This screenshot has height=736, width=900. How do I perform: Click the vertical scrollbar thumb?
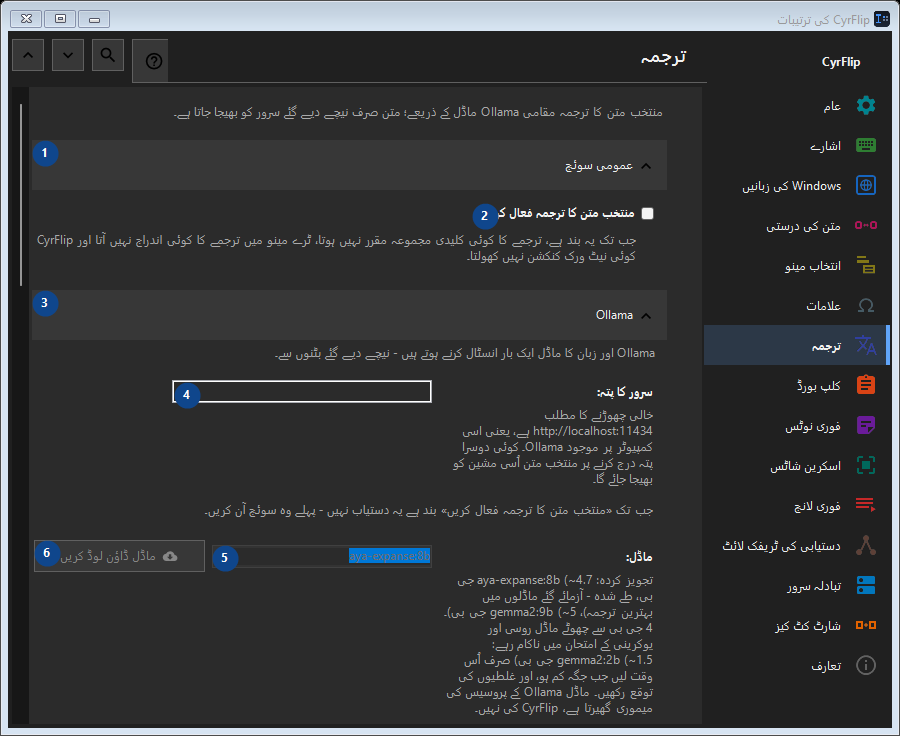(21, 195)
